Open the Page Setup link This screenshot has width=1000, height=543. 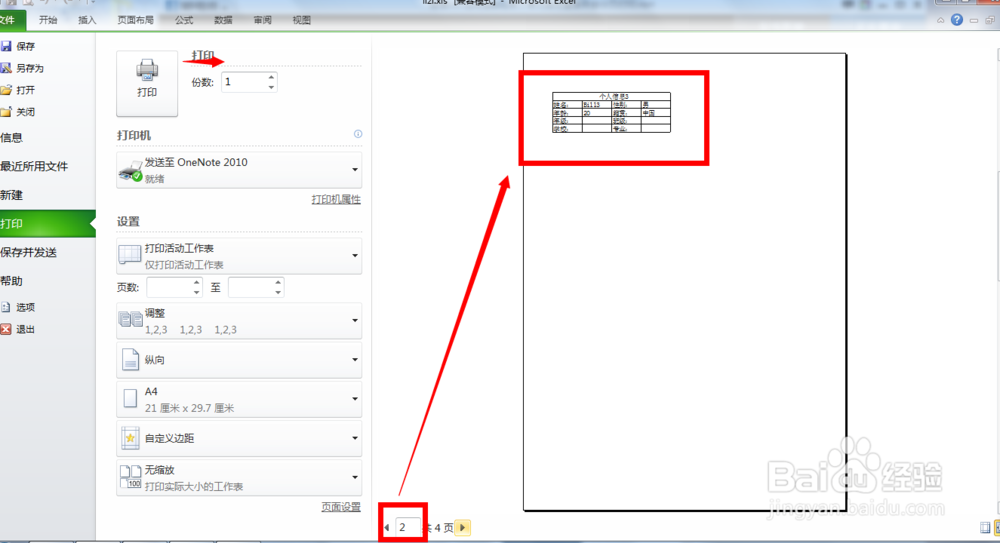point(341,507)
